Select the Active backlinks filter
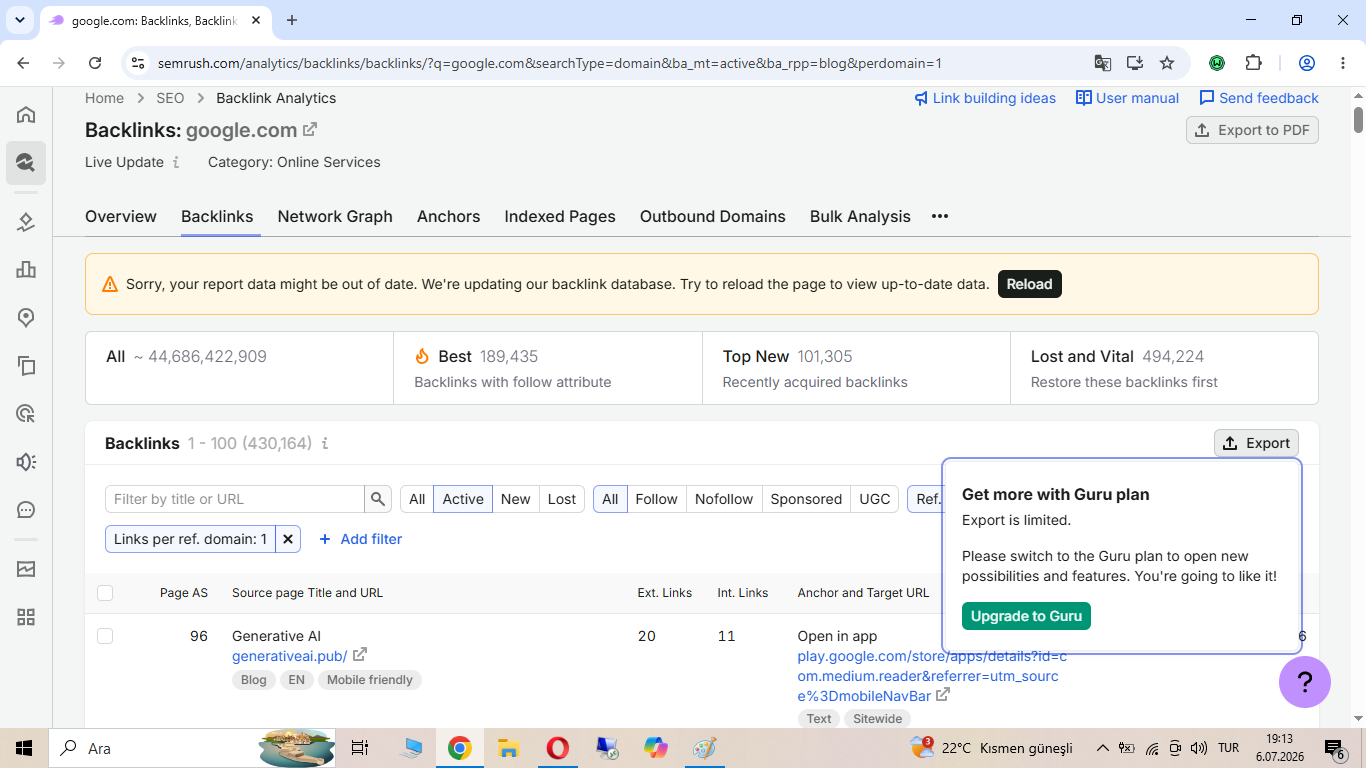Viewport: 1366px width, 768px height. tap(463, 499)
